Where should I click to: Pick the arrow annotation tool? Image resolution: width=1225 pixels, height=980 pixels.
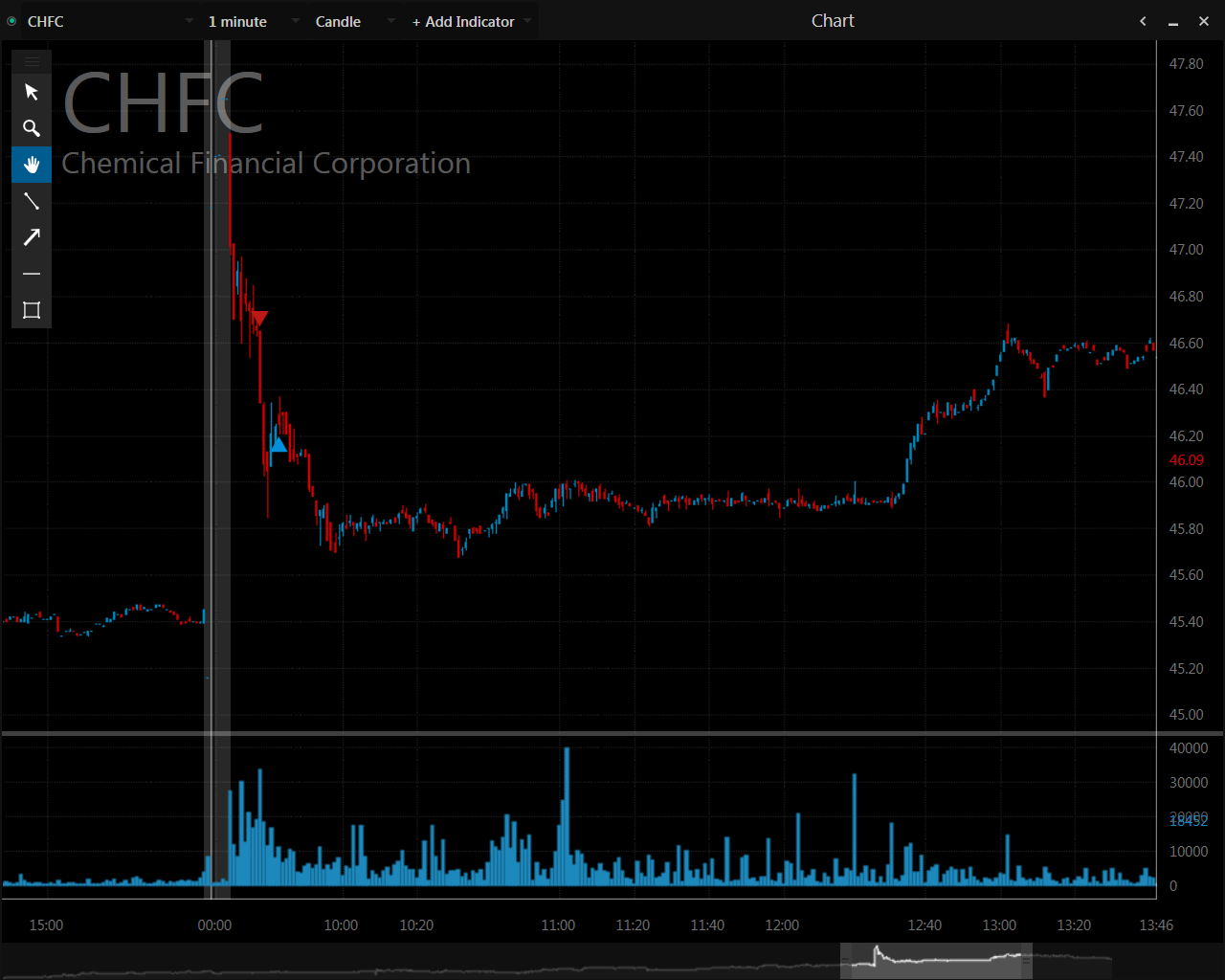(32, 237)
